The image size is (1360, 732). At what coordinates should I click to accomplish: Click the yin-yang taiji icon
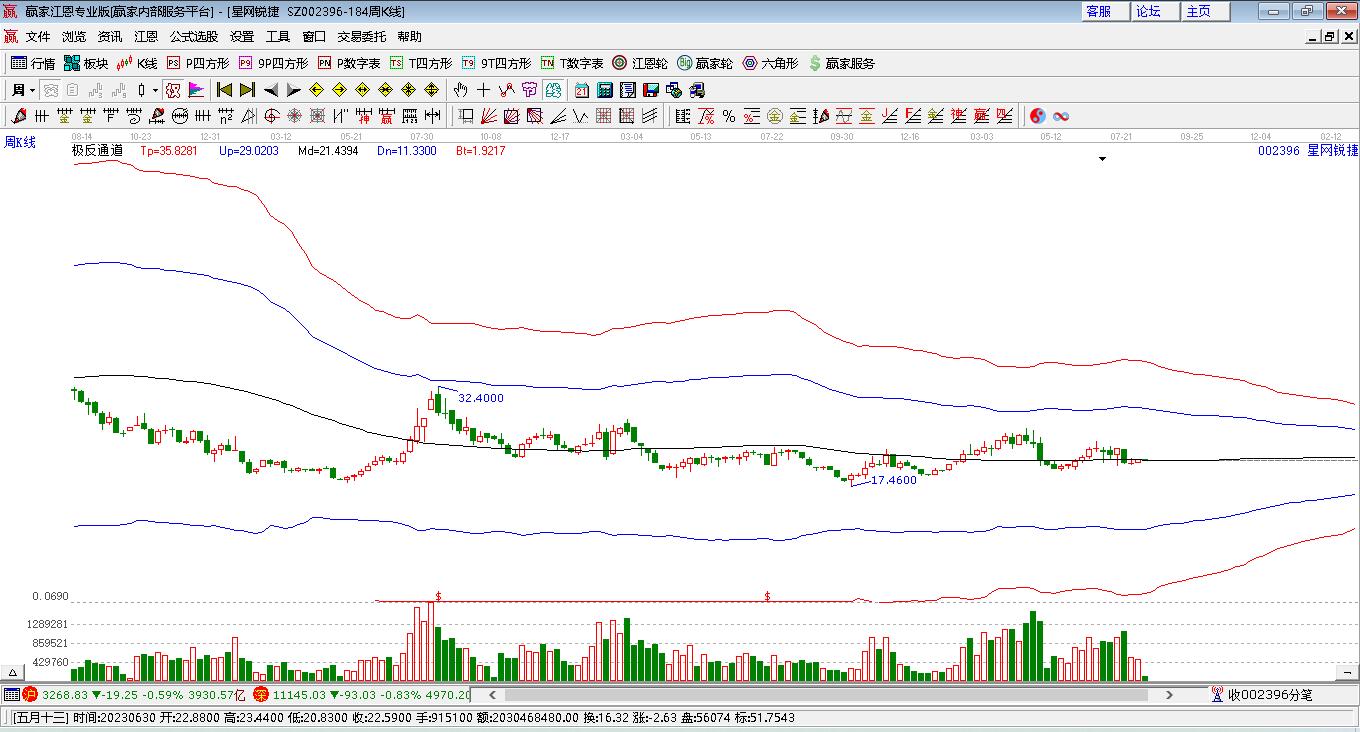pyautogui.click(x=1037, y=116)
